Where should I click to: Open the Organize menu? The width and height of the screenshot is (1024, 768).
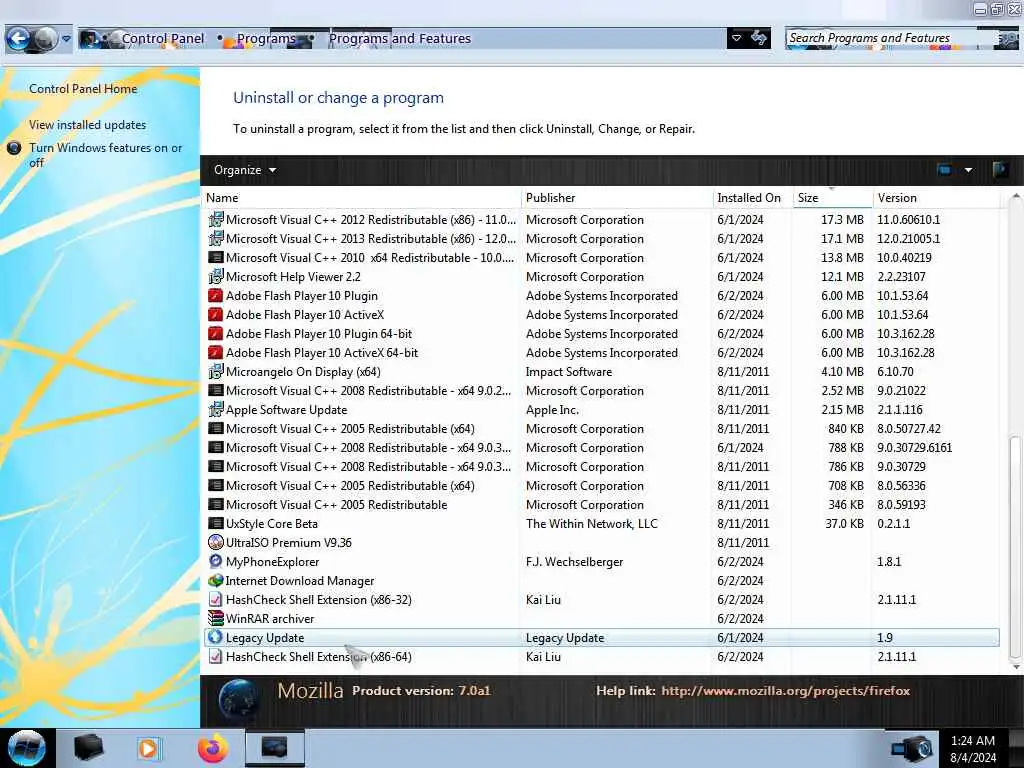pyautogui.click(x=245, y=170)
